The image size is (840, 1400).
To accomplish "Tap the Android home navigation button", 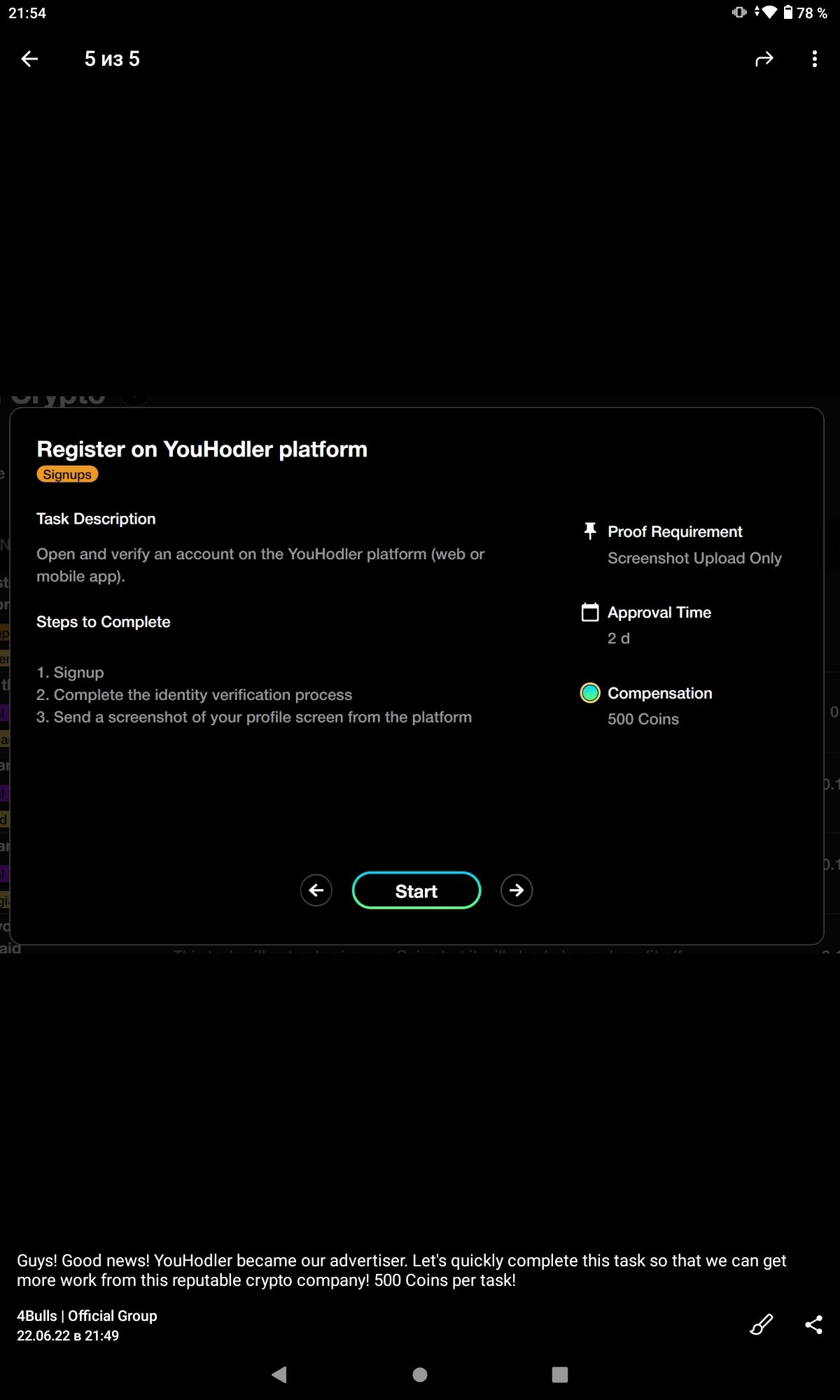I will pyautogui.click(x=420, y=1375).
